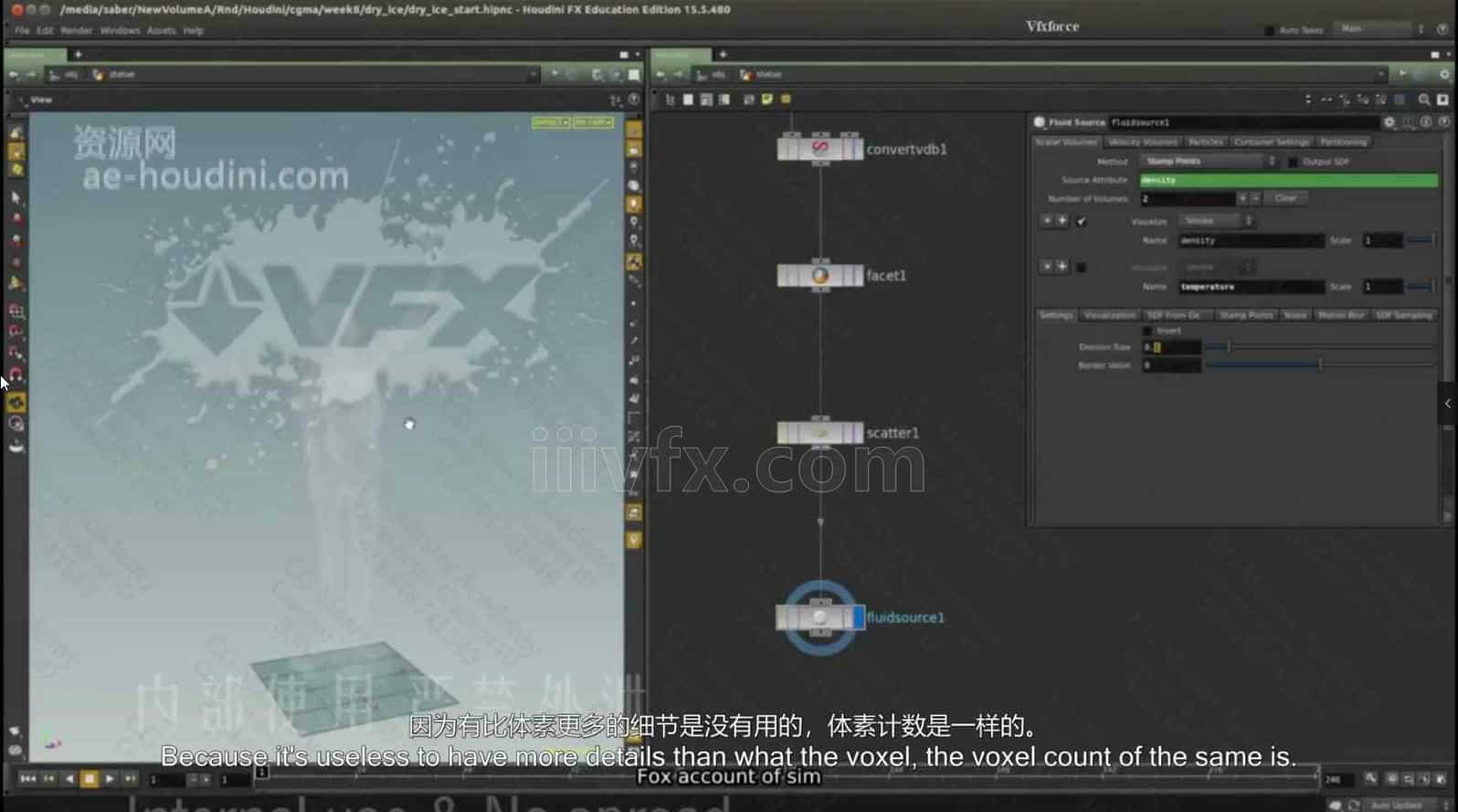Toggle the Auto Takes checkbox
1458x812 pixels.
(1269, 30)
